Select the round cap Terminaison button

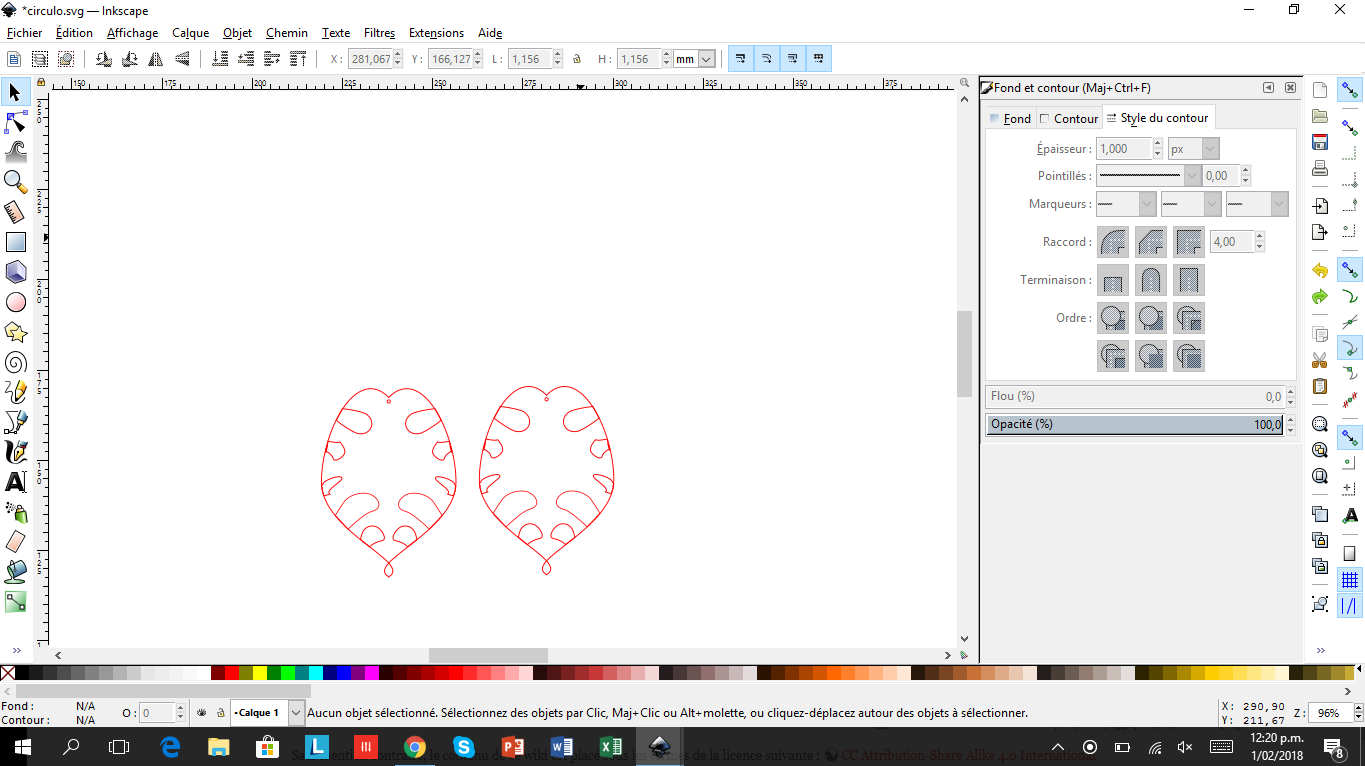(1150, 280)
